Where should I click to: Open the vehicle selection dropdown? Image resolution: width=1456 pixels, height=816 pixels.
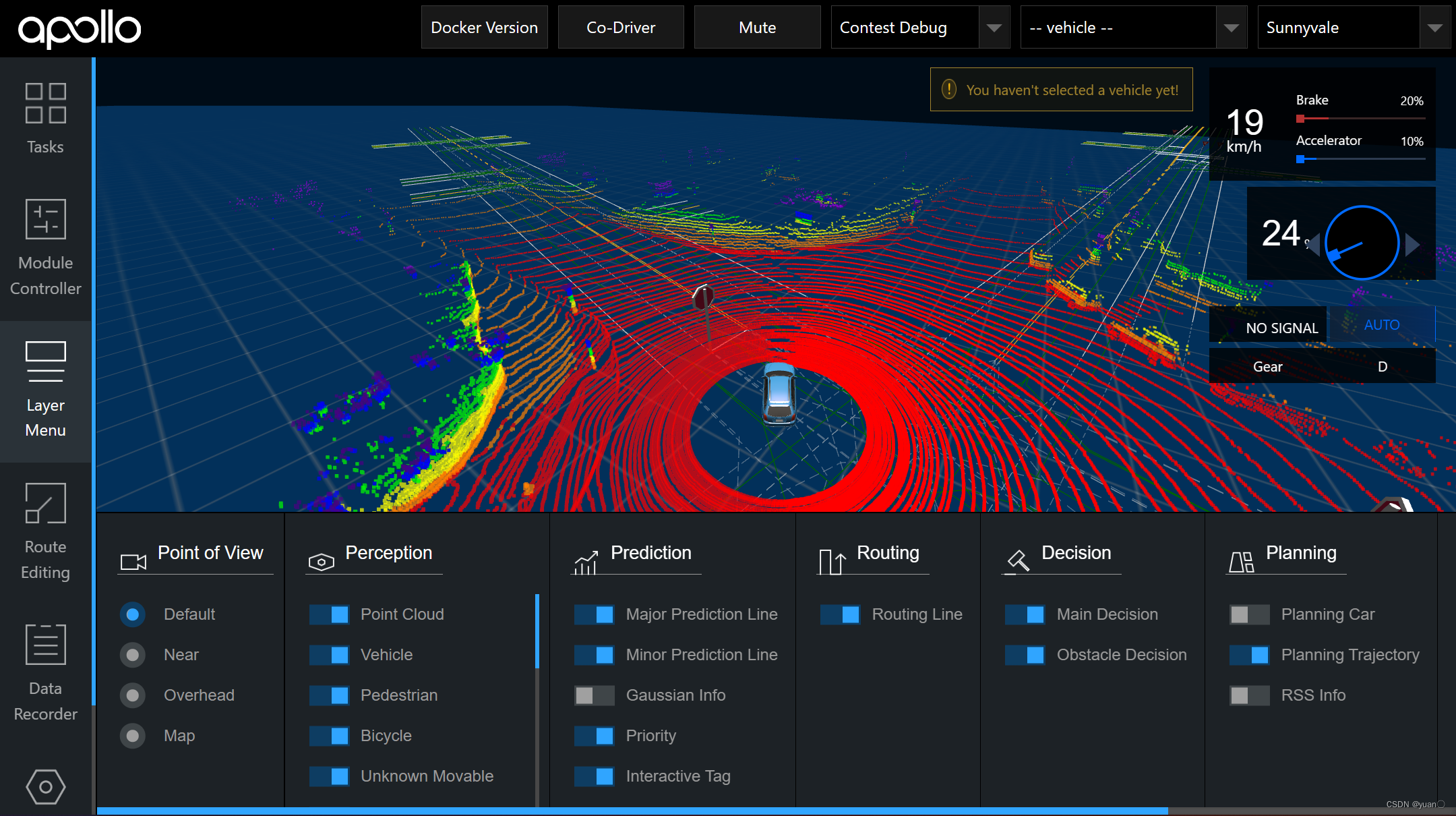pos(1231,28)
